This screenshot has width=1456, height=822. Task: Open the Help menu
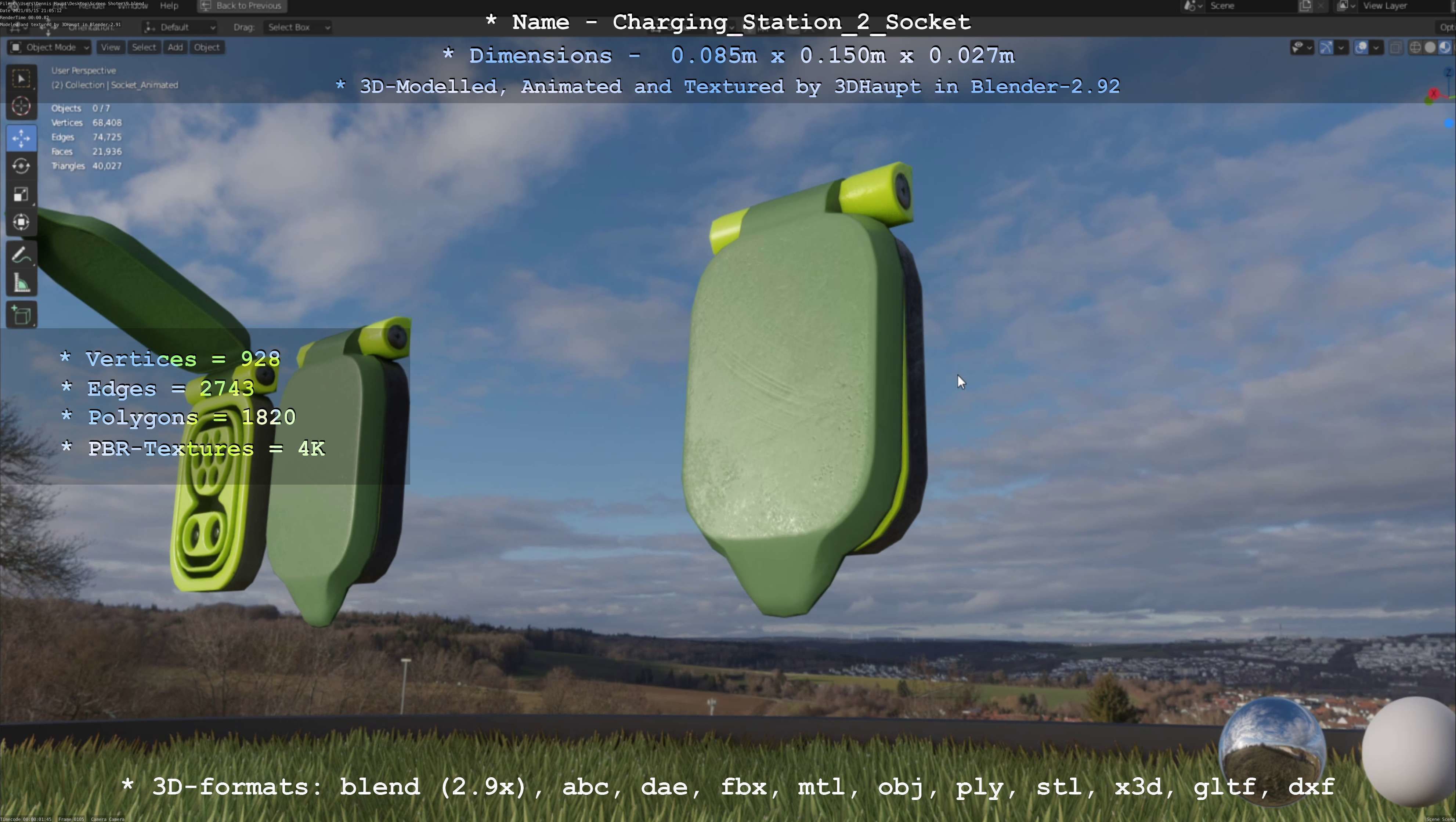[x=169, y=6]
